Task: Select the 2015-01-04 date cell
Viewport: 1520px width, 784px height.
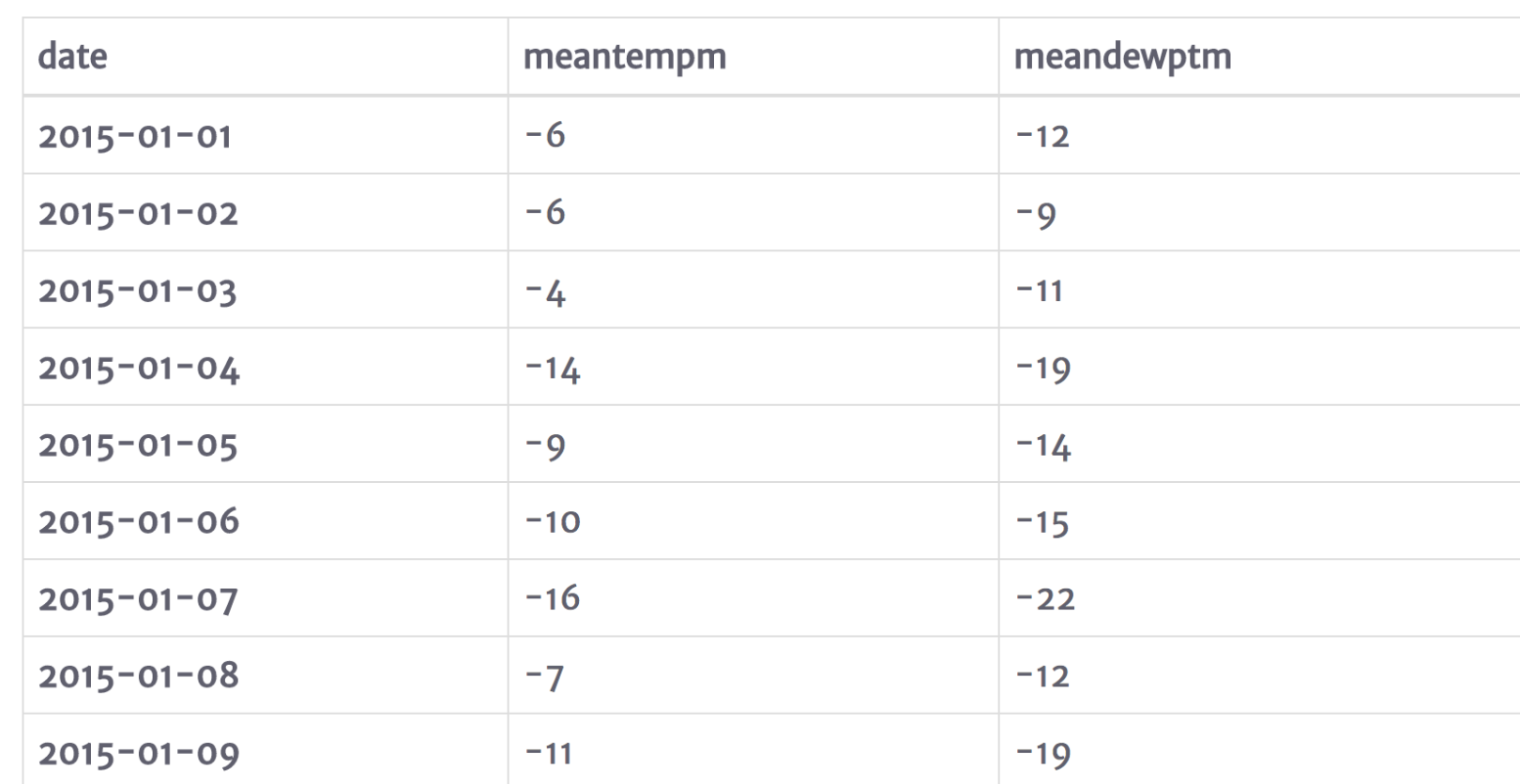Action: [266, 367]
